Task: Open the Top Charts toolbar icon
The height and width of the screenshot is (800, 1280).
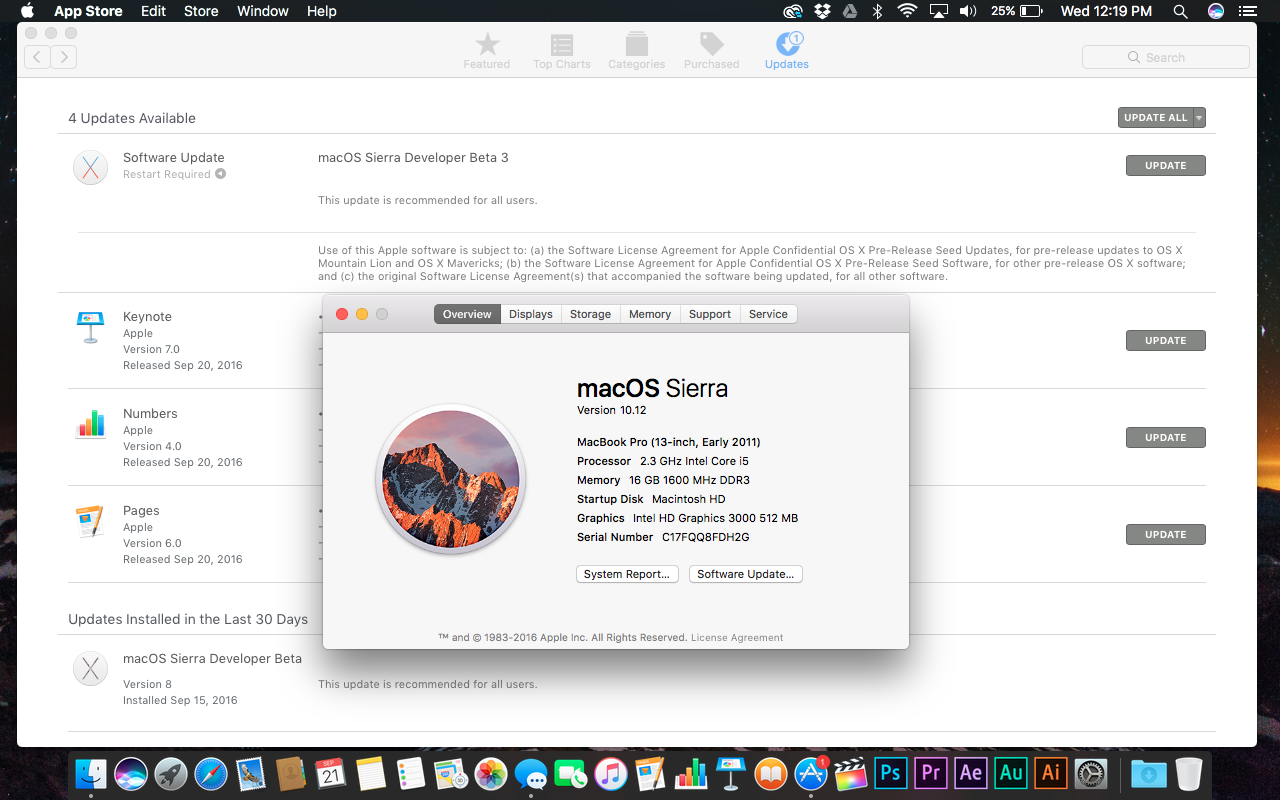Action: (x=562, y=45)
